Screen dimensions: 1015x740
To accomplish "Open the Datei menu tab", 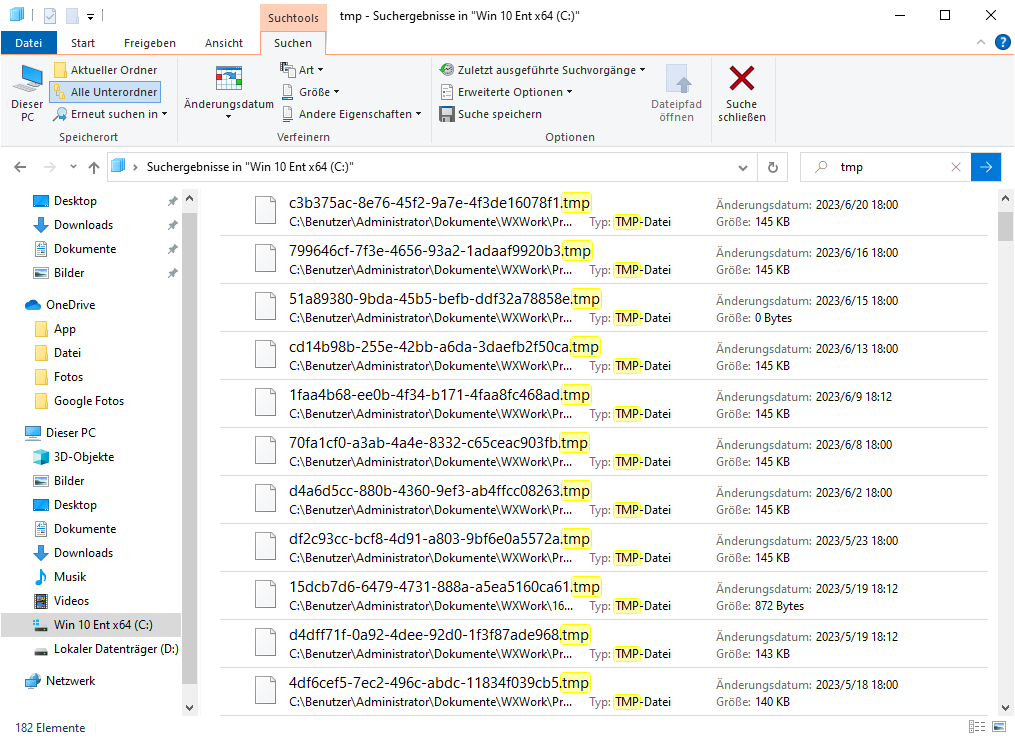I will click(29, 43).
